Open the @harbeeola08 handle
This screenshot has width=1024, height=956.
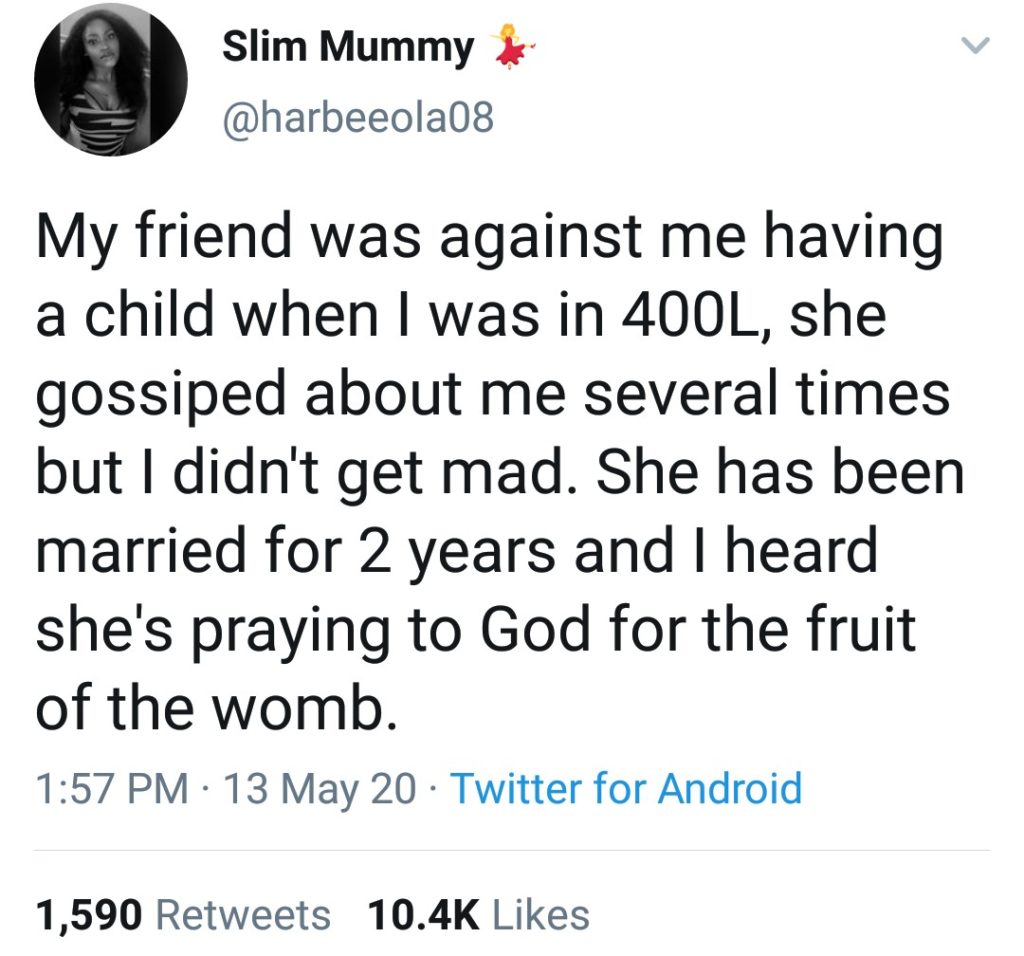pos(357,120)
